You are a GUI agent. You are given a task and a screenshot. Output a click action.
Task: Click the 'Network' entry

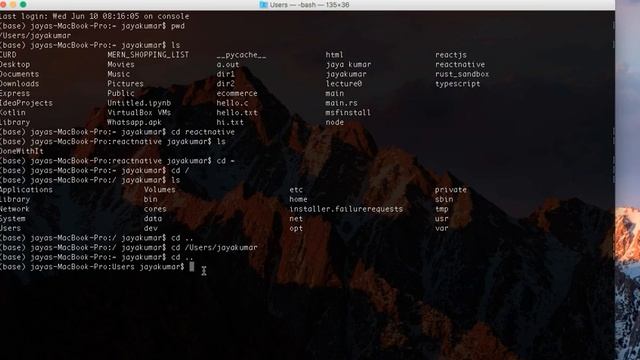(x=15, y=209)
